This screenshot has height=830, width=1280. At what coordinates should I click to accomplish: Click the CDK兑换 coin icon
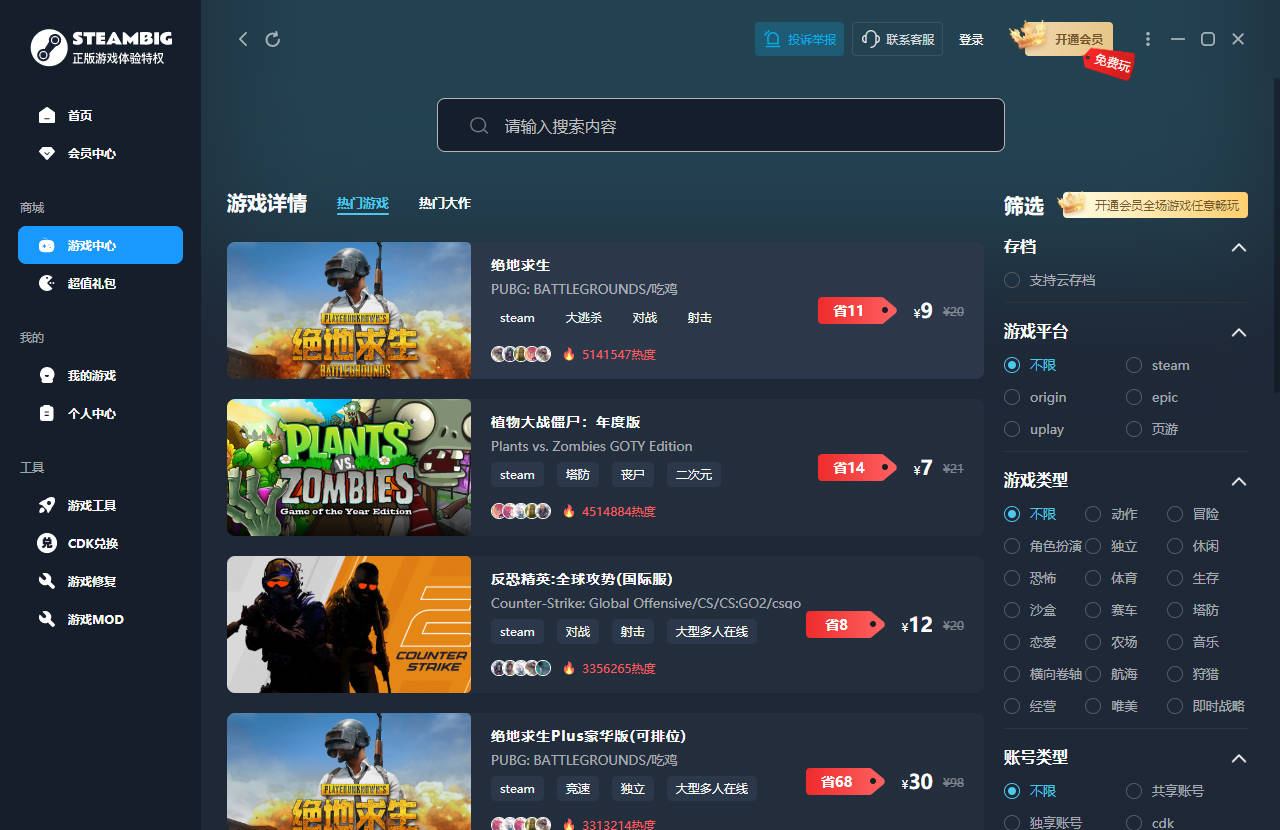(47, 544)
